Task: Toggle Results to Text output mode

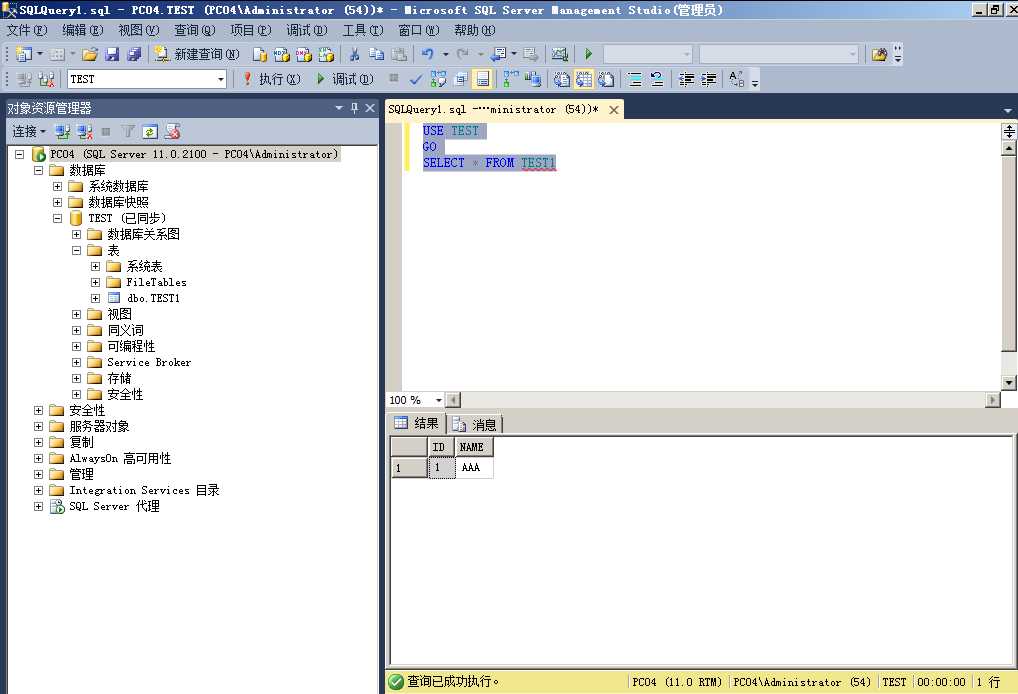Action: 562,79
